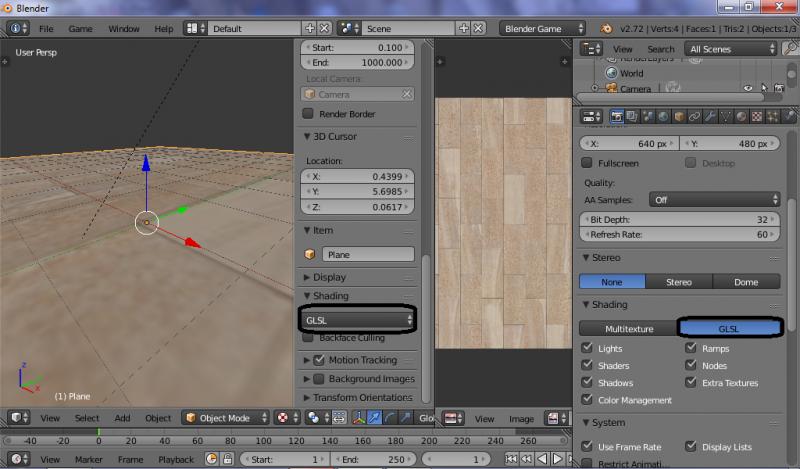Screen dimensions: 800x469
Task: Open the Playback menu in timeline
Action: pos(176,459)
